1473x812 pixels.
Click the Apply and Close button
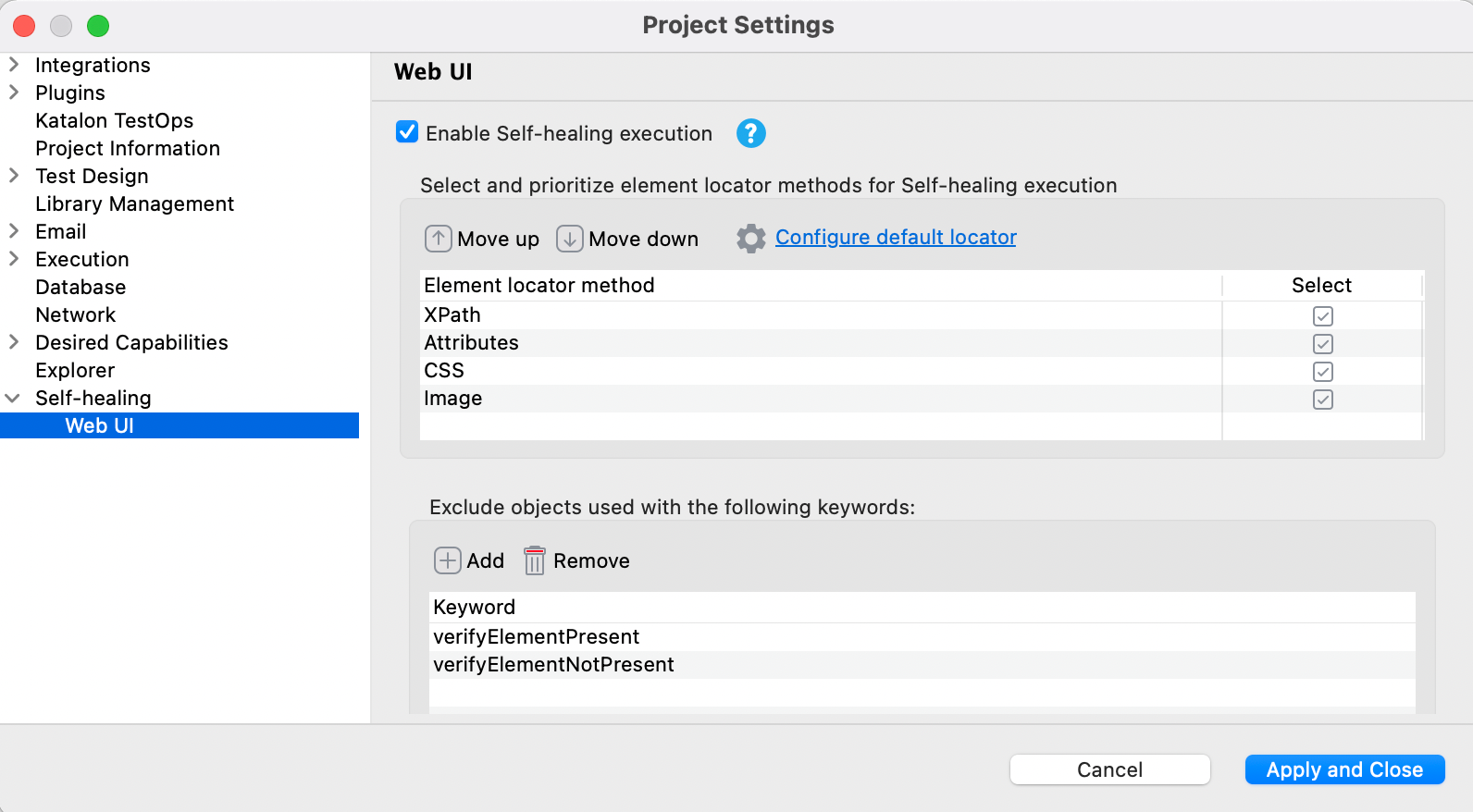[x=1345, y=769]
